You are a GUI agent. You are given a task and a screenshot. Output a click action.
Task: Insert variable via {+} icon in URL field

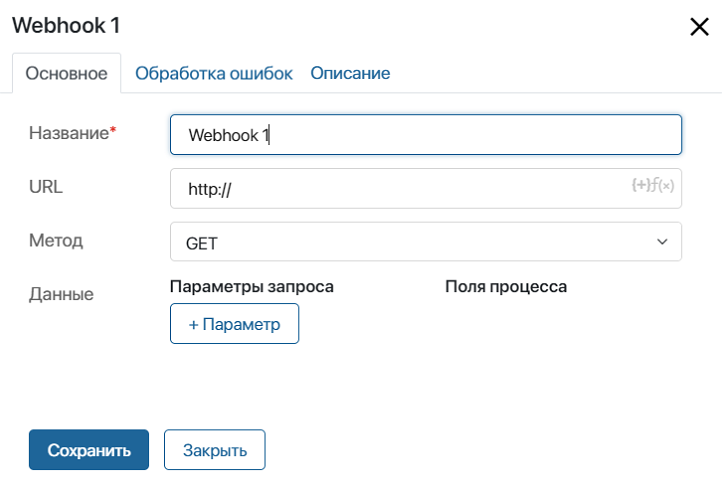[x=640, y=185]
